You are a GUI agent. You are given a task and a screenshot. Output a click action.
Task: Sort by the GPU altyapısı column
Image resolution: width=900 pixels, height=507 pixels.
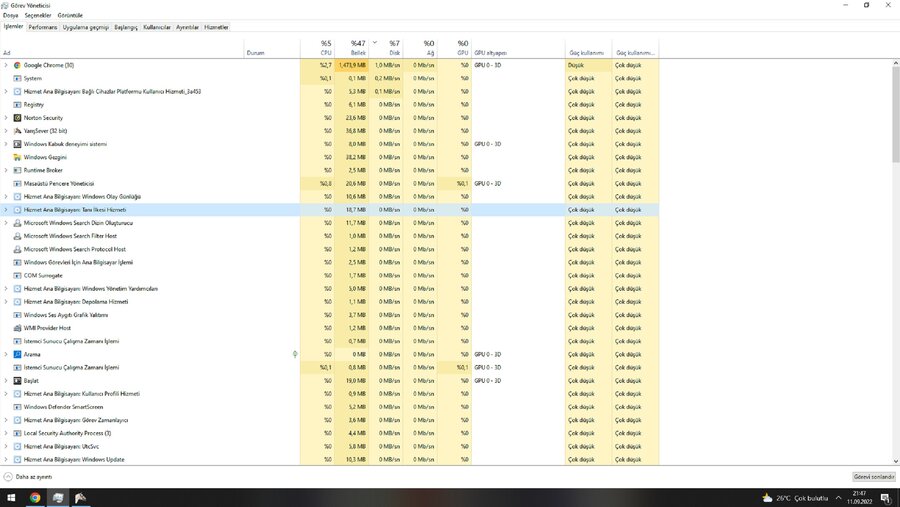pos(518,48)
